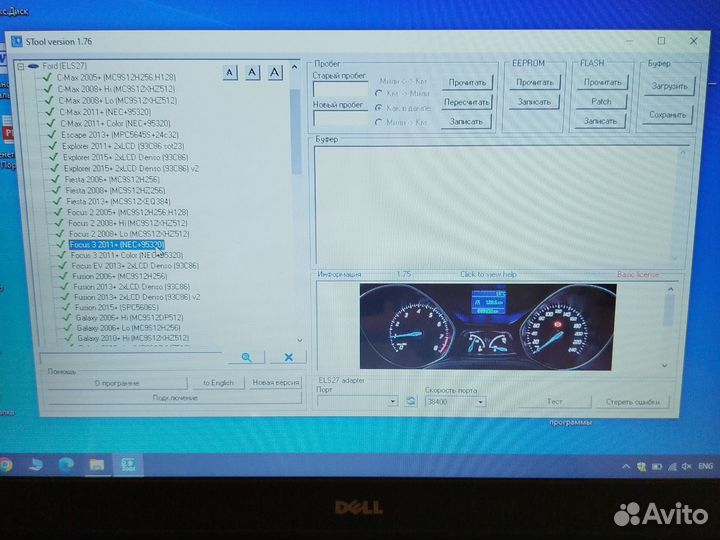This screenshot has width=720, height=540.
Task: Click the Тест button
Action: click(555, 401)
